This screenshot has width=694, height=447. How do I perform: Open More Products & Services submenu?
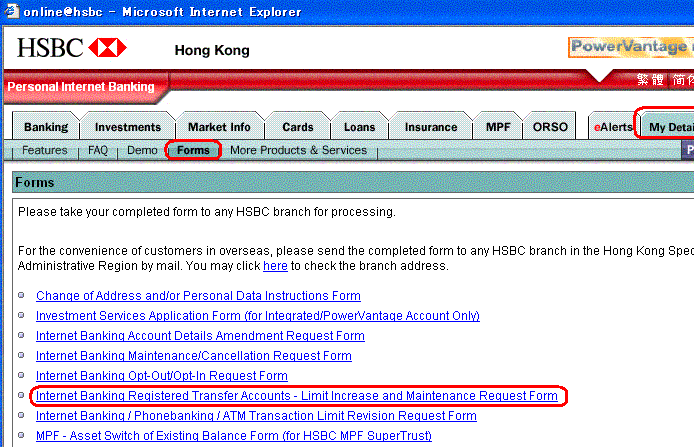(x=298, y=150)
